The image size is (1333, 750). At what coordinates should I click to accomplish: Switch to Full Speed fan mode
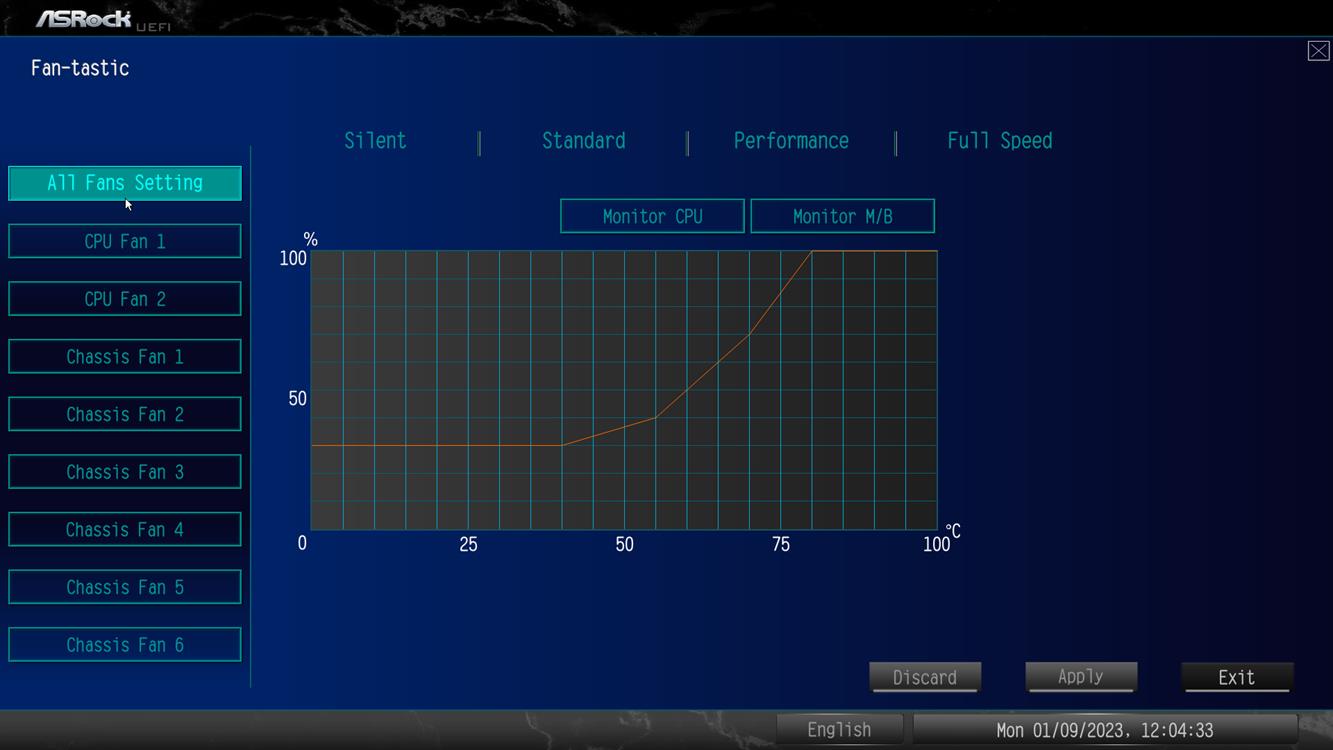(1000, 141)
